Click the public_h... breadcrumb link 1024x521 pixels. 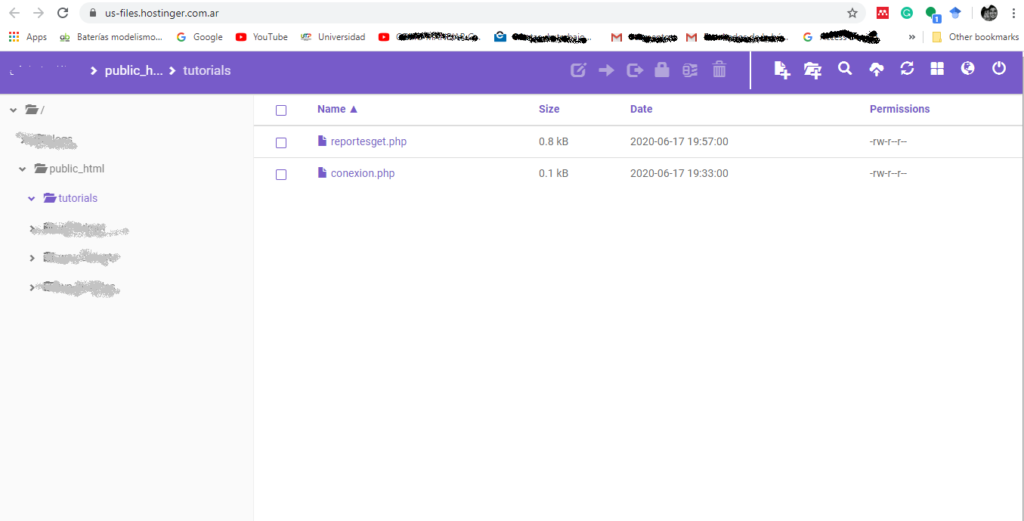(133, 71)
